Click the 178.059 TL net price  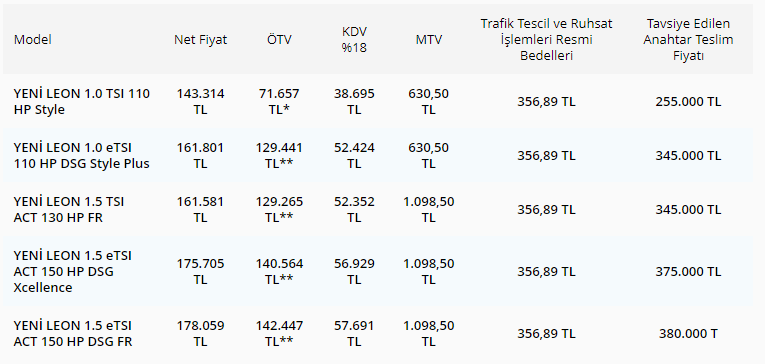pos(201,333)
